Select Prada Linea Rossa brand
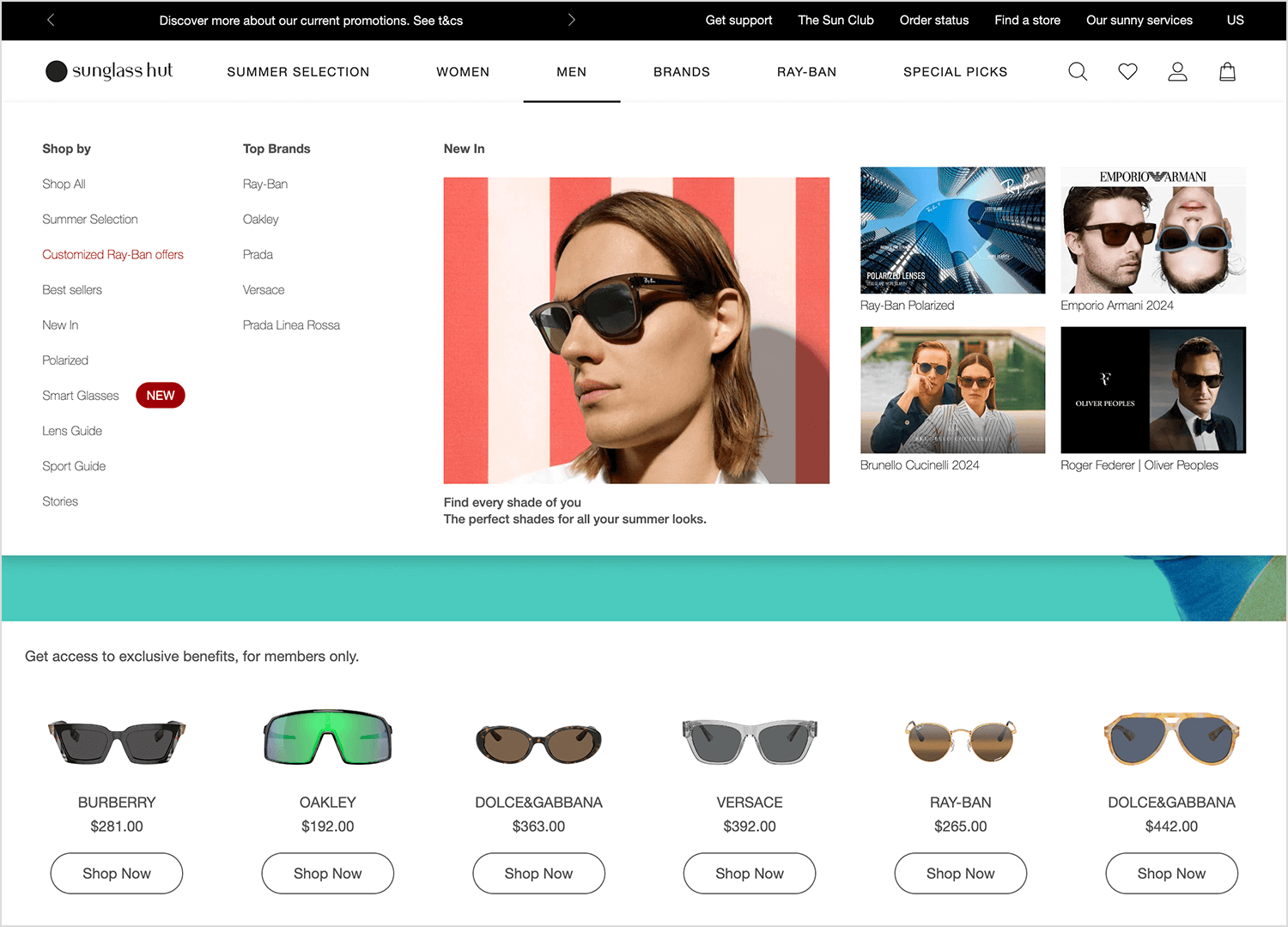This screenshot has height=927, width=1288. tap(291, 324)
